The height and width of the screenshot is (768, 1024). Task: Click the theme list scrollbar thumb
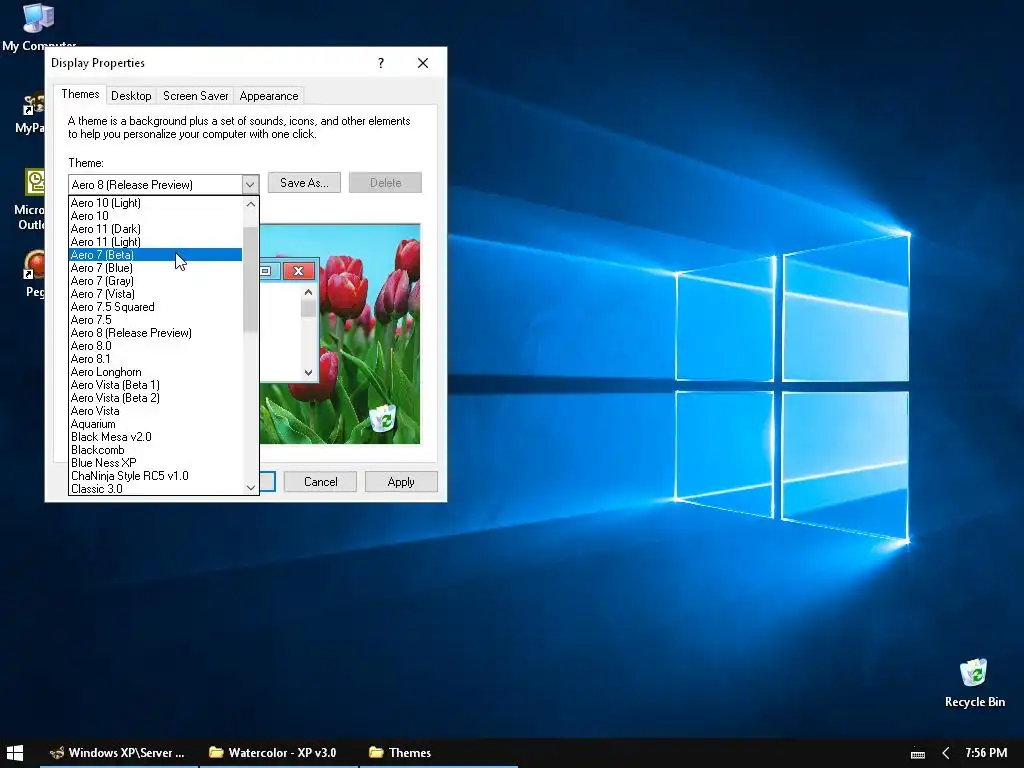coord(250,280)
